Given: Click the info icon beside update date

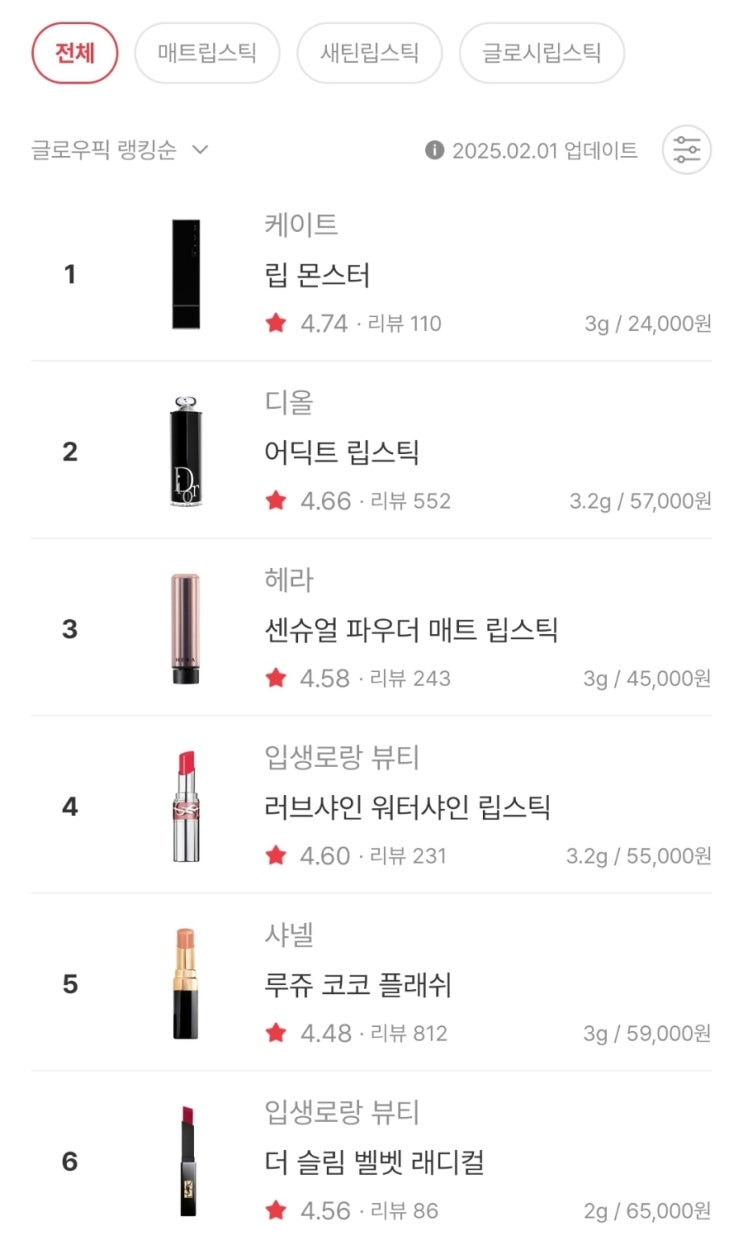Looking at the screenshot, I should tap(434, 150).
